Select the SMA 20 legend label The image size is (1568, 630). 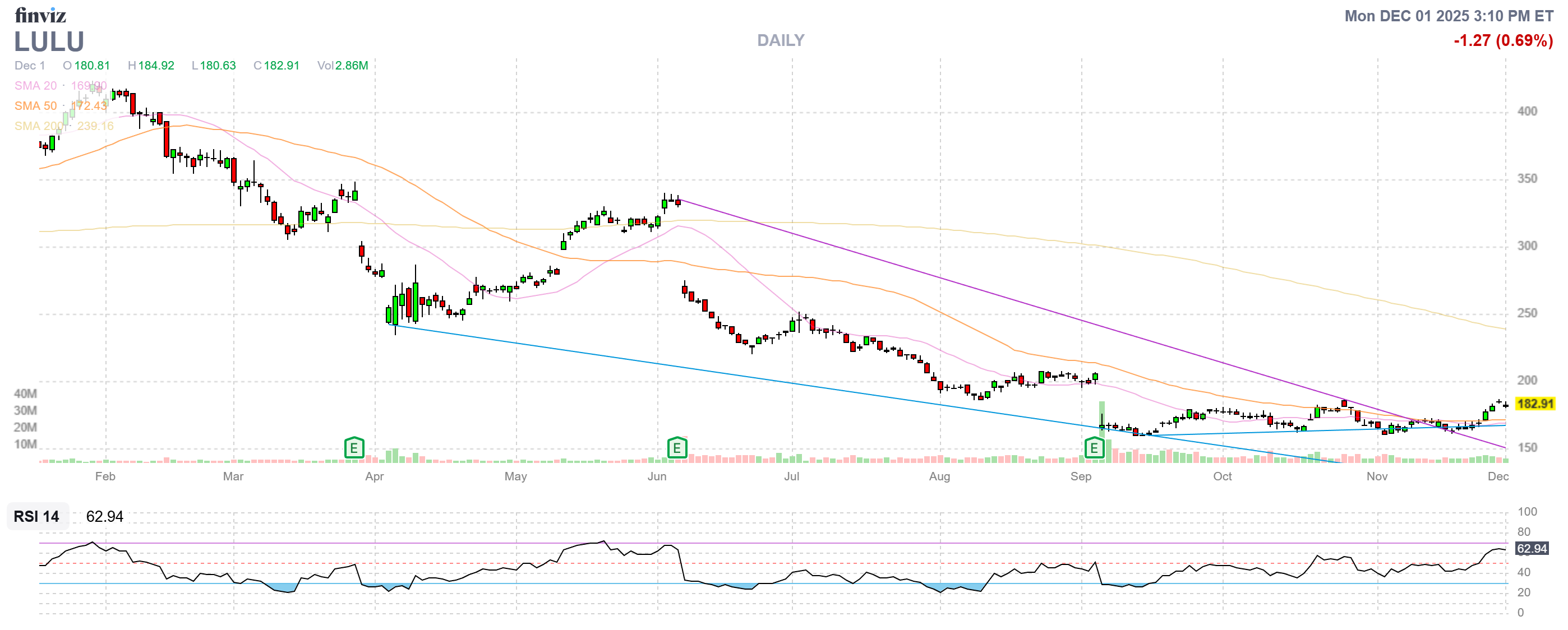tap(35, 86)
